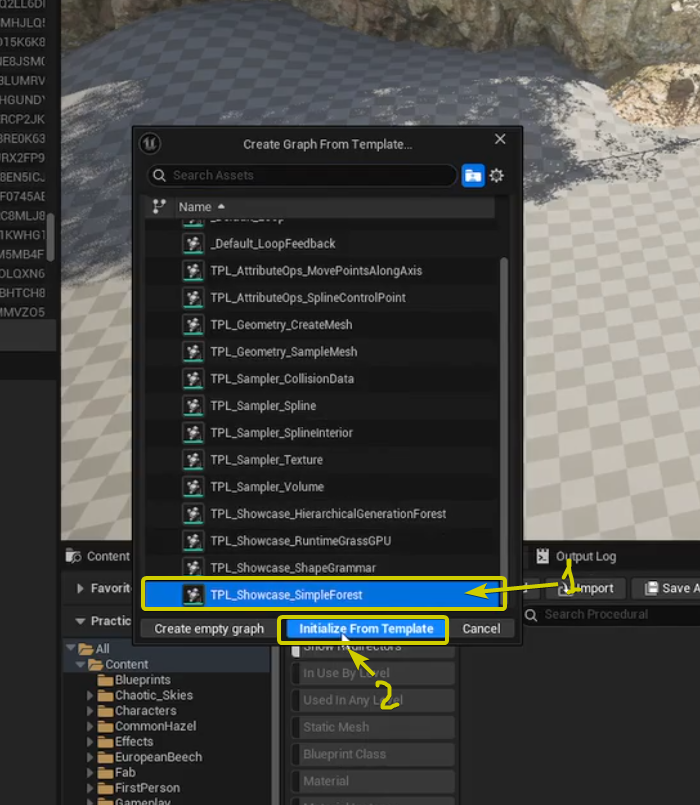Click the revision control column icon

coord(158,207)
